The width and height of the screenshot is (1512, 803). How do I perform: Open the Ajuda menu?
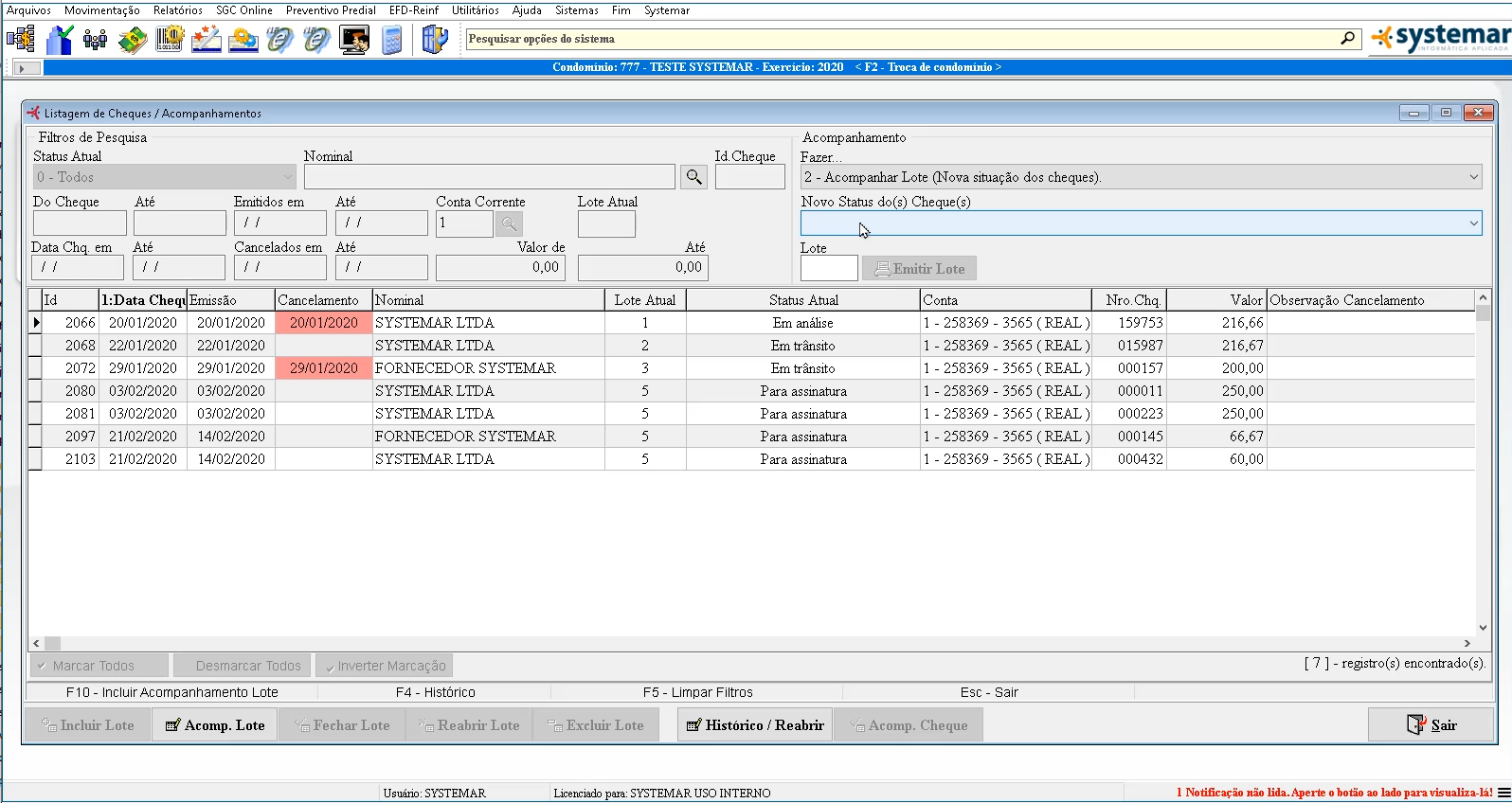coord(527,10)
